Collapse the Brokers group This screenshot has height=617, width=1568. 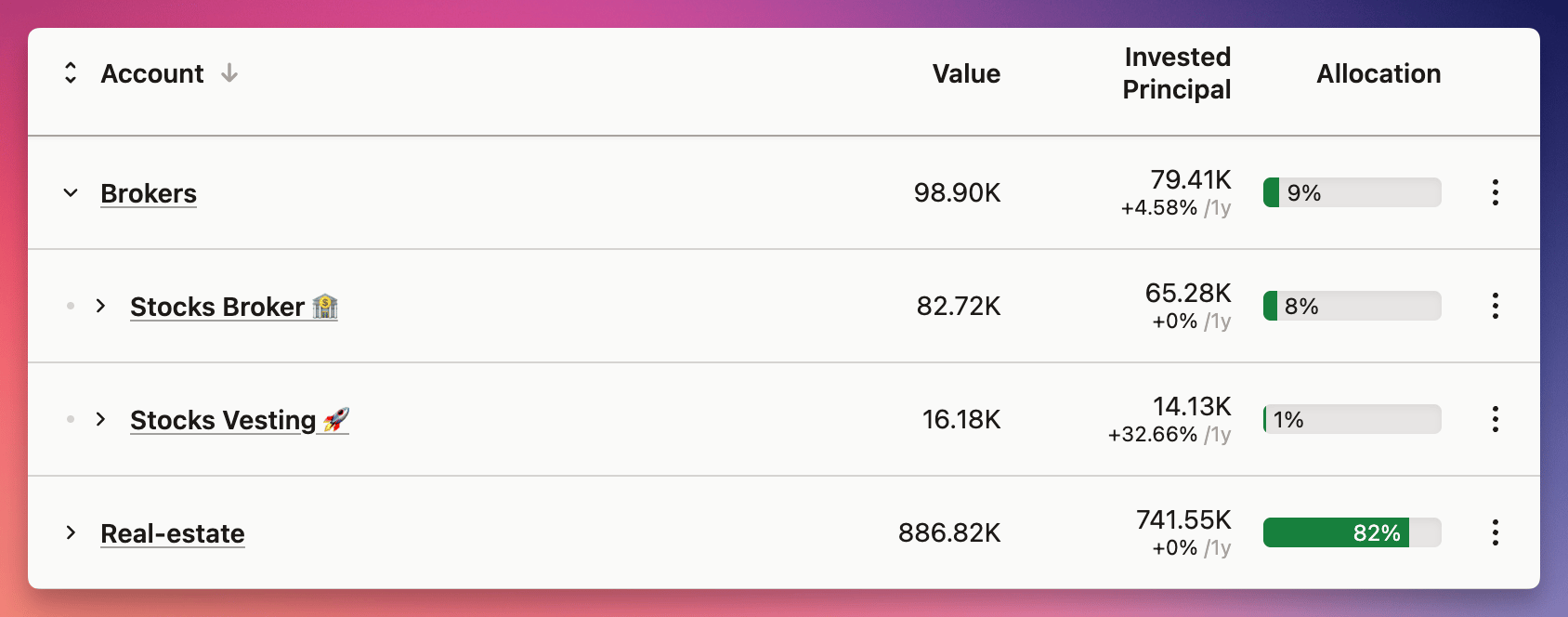[71, 192]
